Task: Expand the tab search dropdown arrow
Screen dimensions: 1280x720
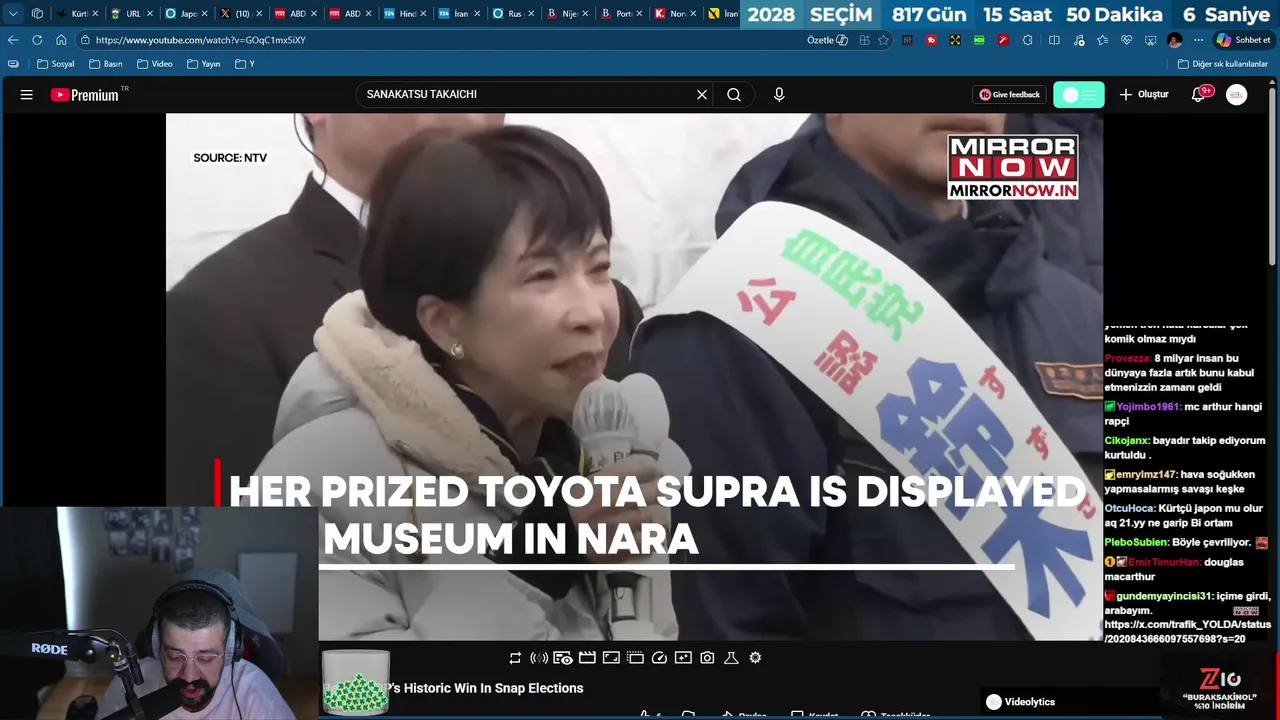Action: click(13, 14)
